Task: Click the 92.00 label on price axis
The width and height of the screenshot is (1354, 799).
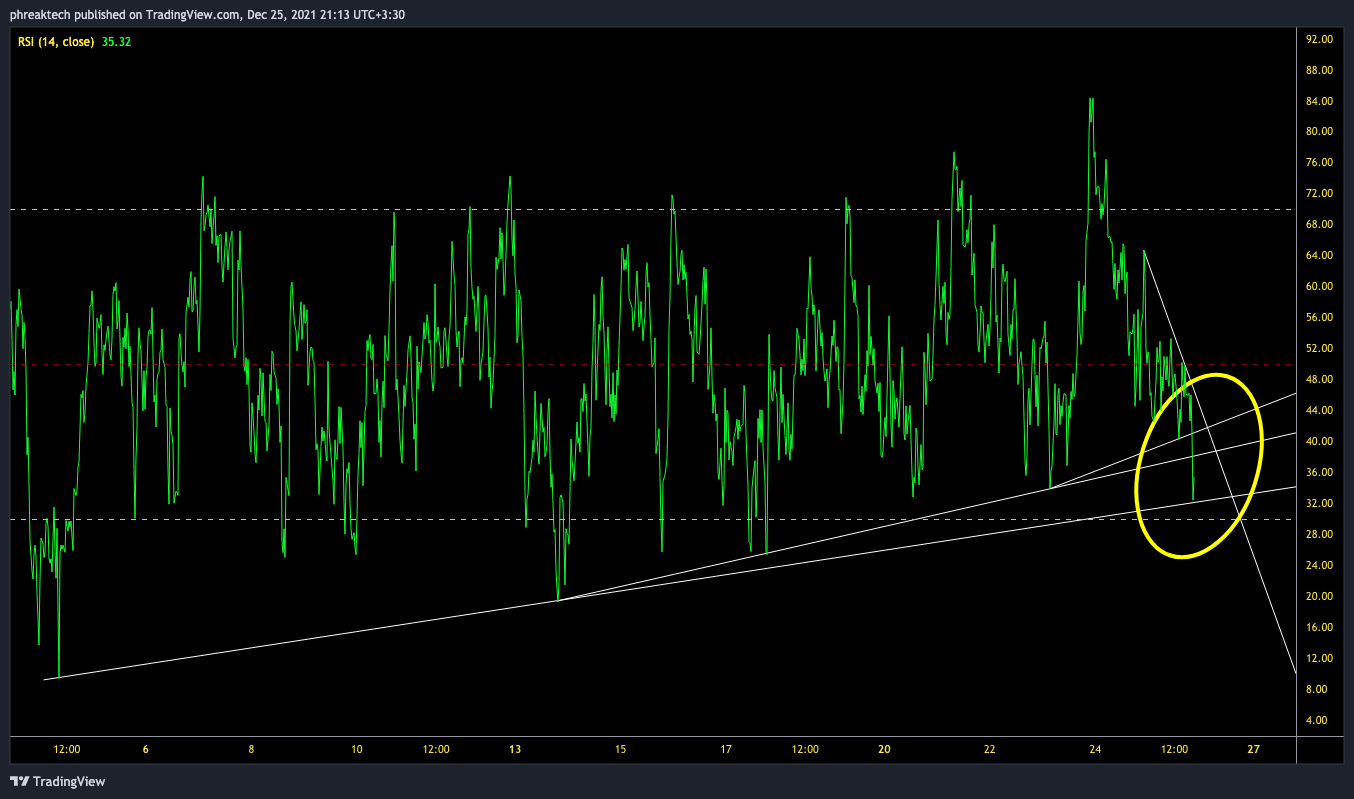Action: 1320,39
